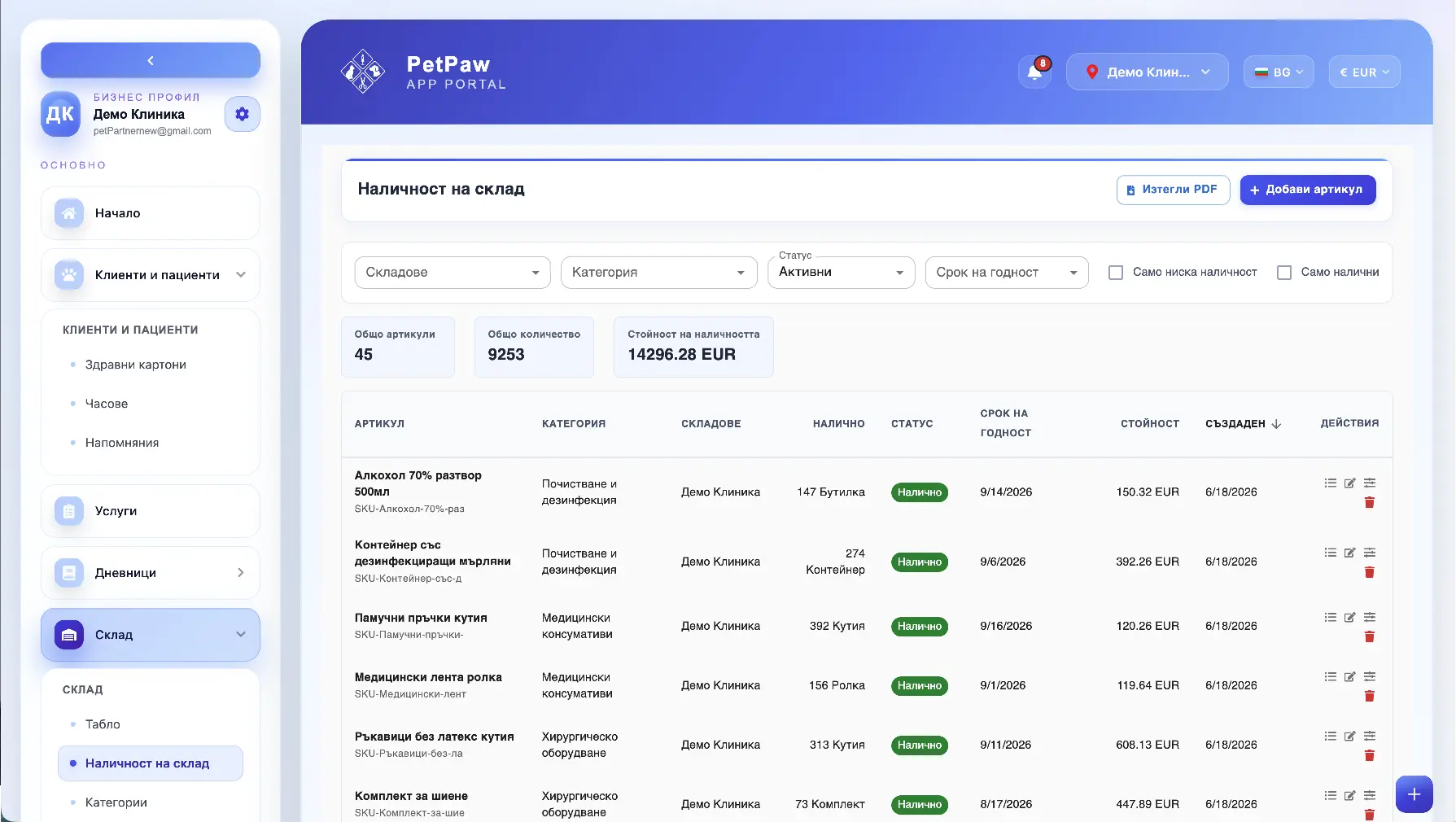This screenshot has width=1456, height=822.
Task: Edit the Комплект за шиене item
Action: [1350, 795]
